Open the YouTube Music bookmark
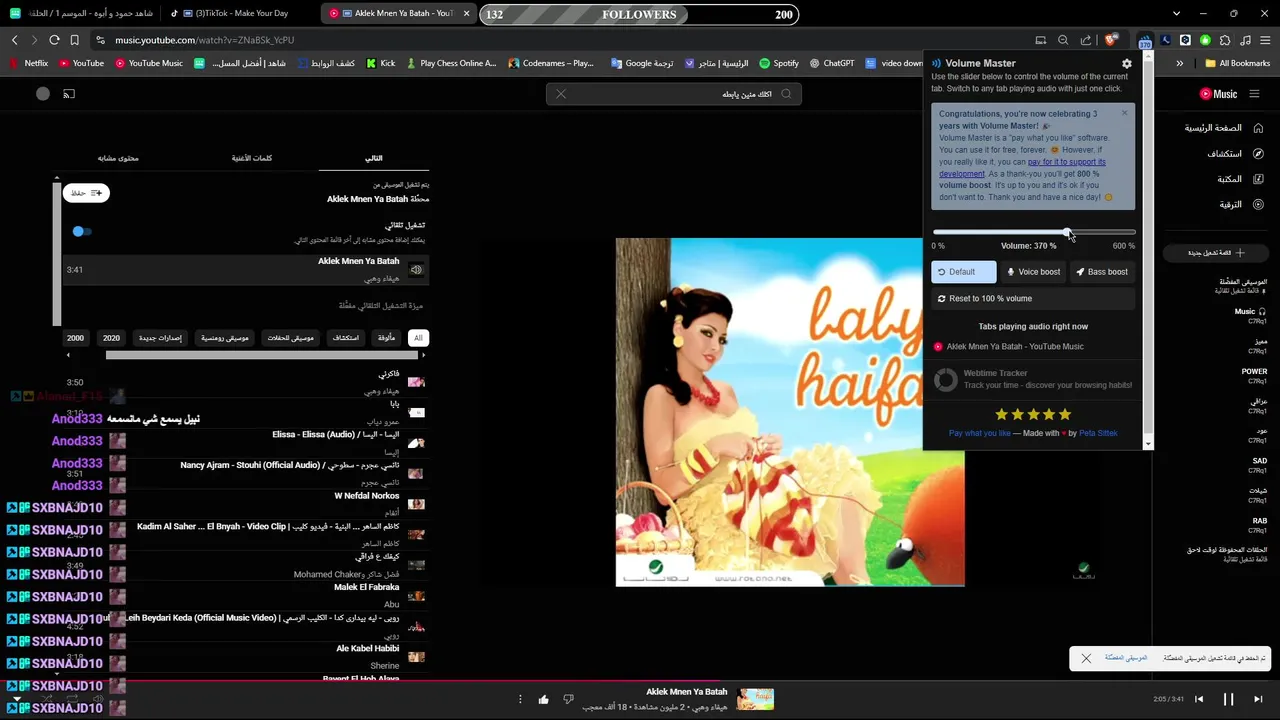 click(x=149, y=63)
